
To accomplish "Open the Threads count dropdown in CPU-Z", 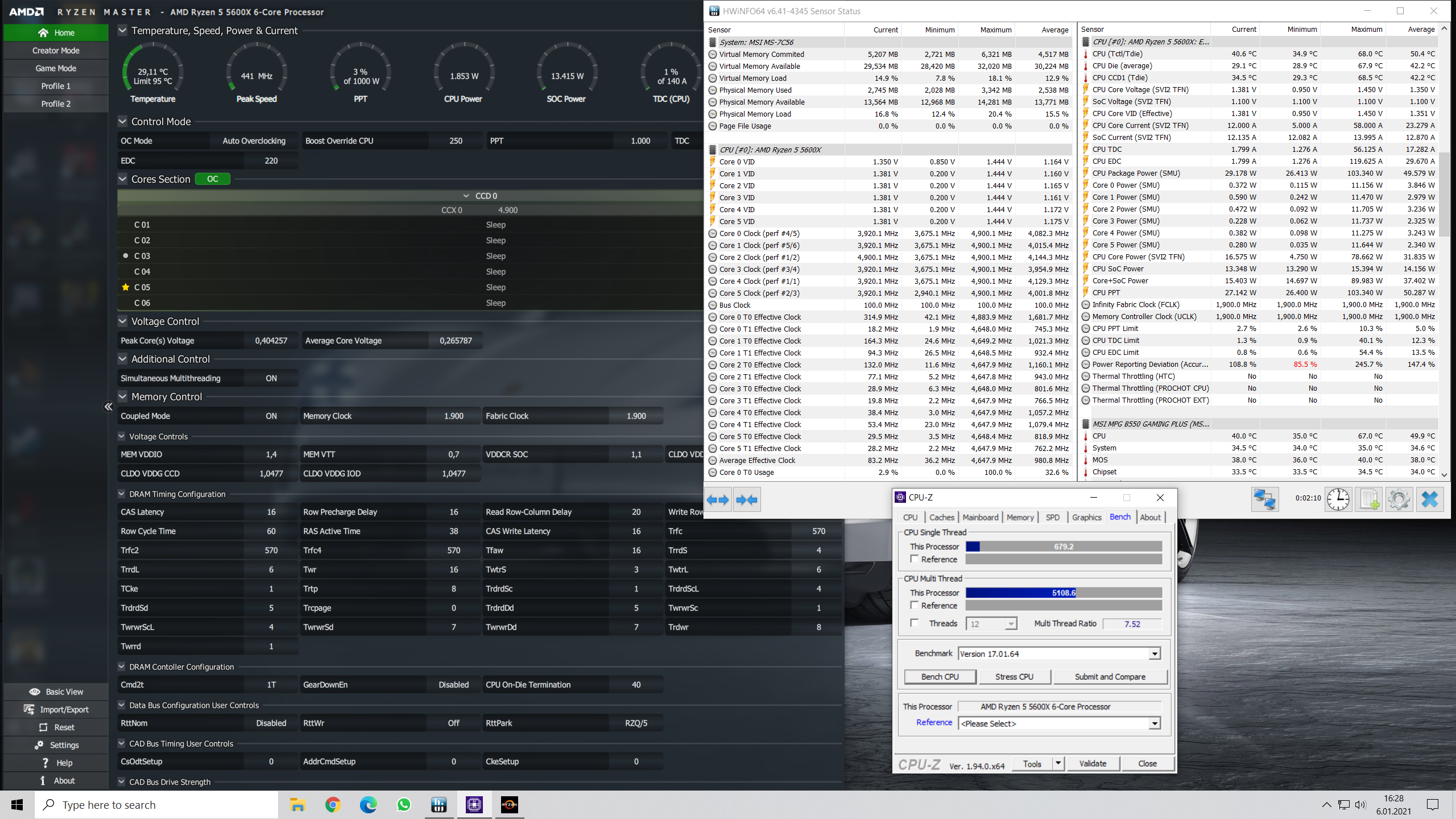I will click(1011, 624).
